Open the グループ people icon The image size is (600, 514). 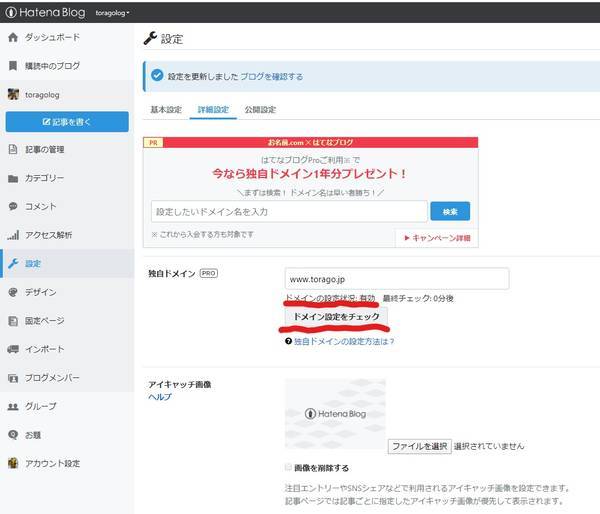[13, 406]
